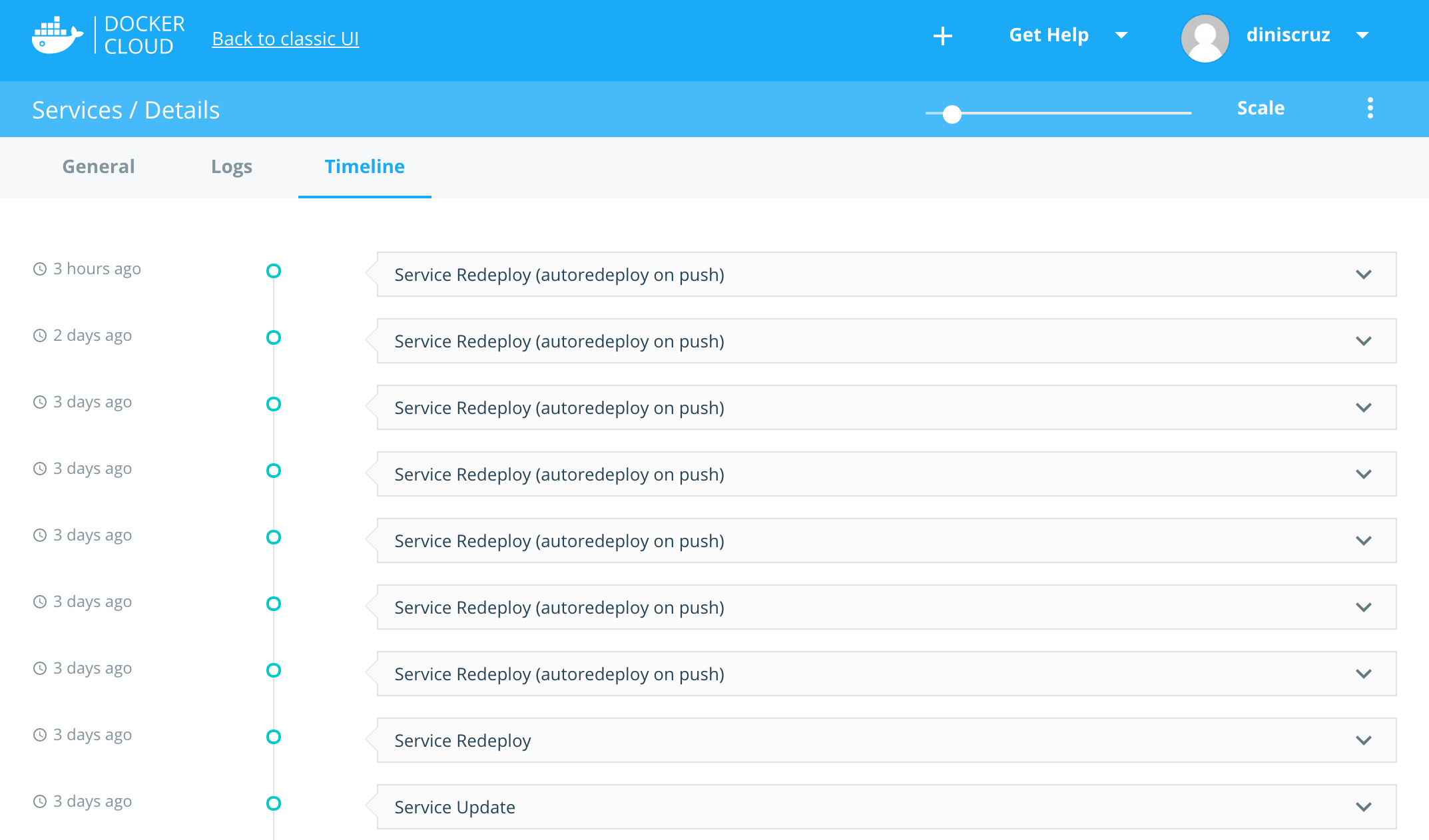The height and width of the screenshot is (840, 1429).
Task: Open the diniscruz account dropdown arrow
Action: (x=1362, y=35)
